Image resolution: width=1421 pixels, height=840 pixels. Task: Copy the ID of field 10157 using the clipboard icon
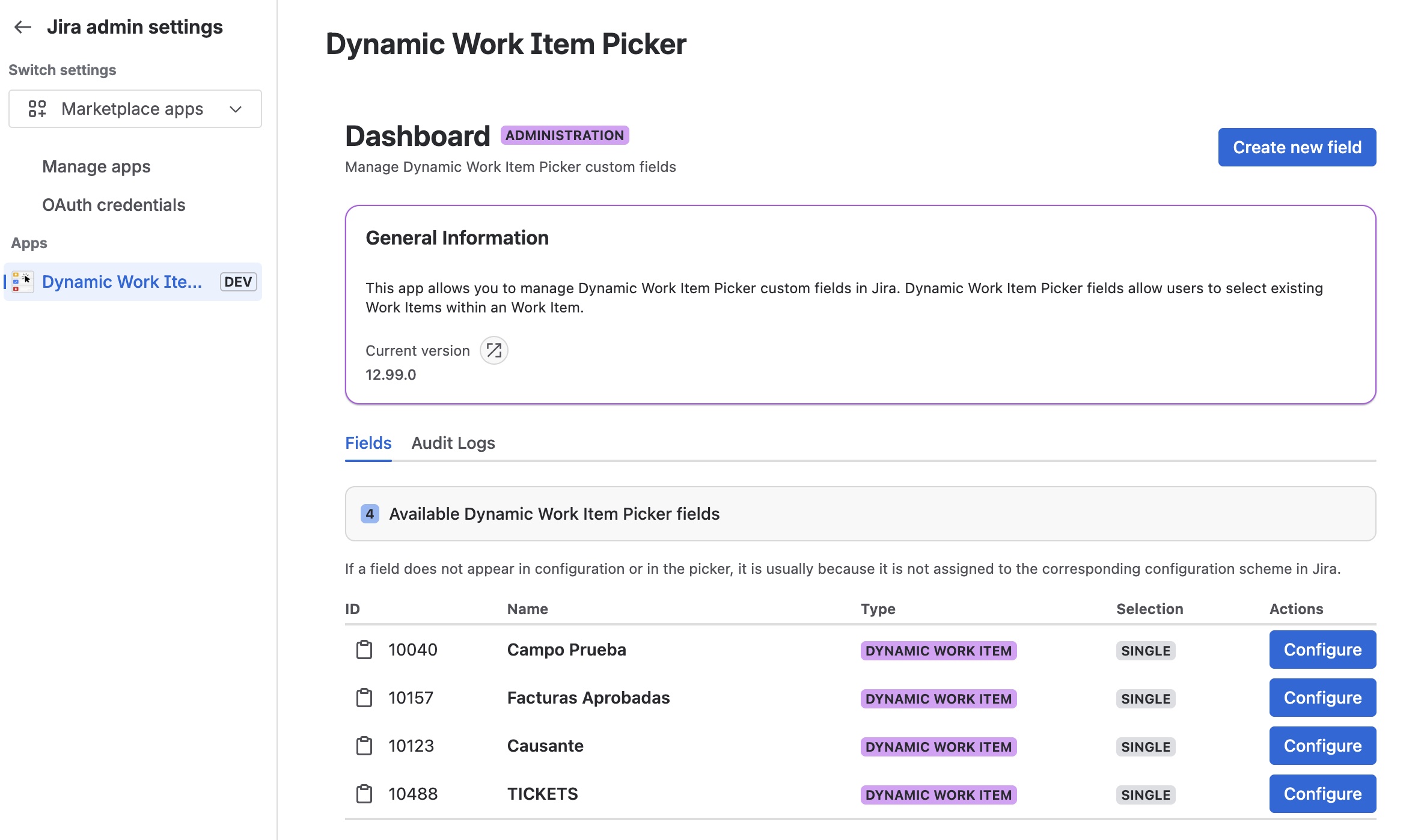(x=364, y=698)
